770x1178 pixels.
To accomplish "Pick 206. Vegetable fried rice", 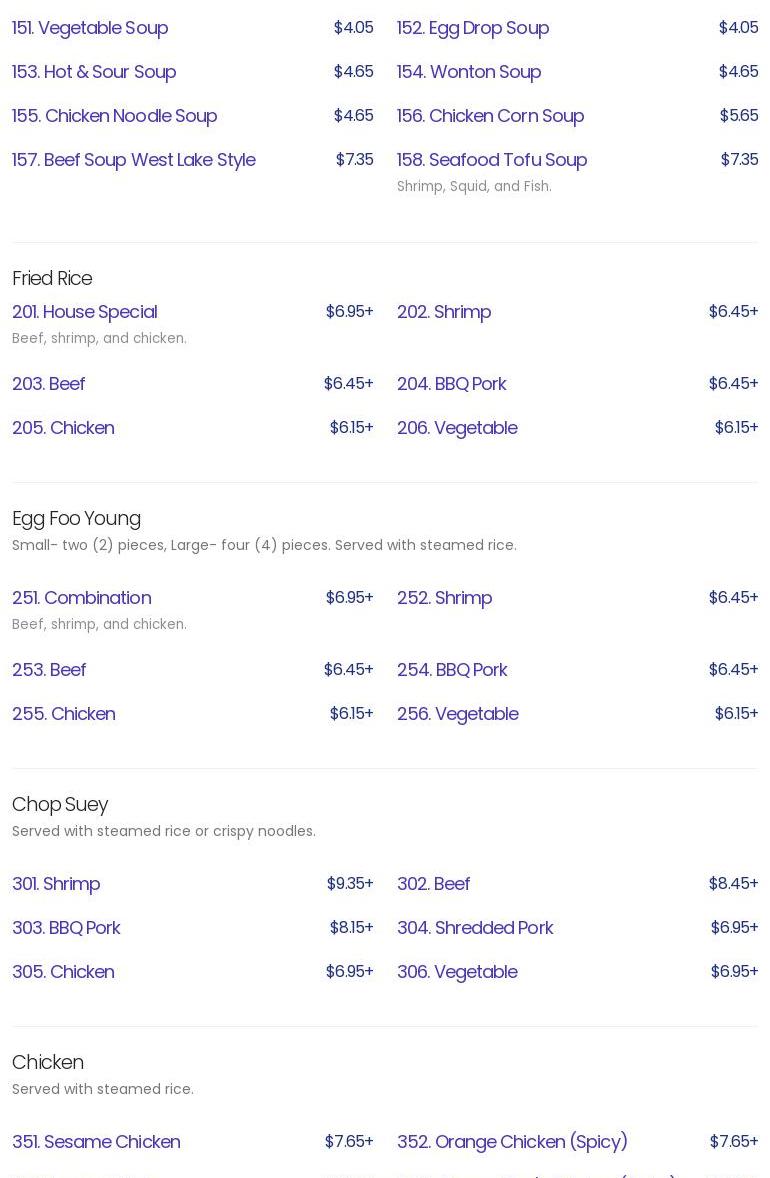I will tap(457, 428).
